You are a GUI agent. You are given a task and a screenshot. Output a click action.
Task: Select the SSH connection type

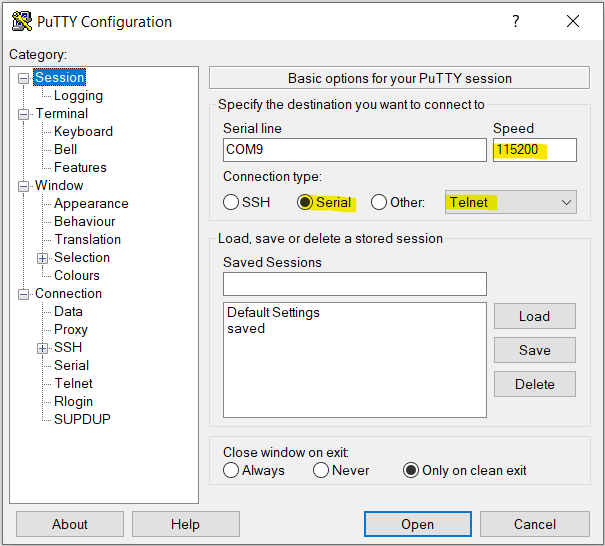(x=232, y=202)
